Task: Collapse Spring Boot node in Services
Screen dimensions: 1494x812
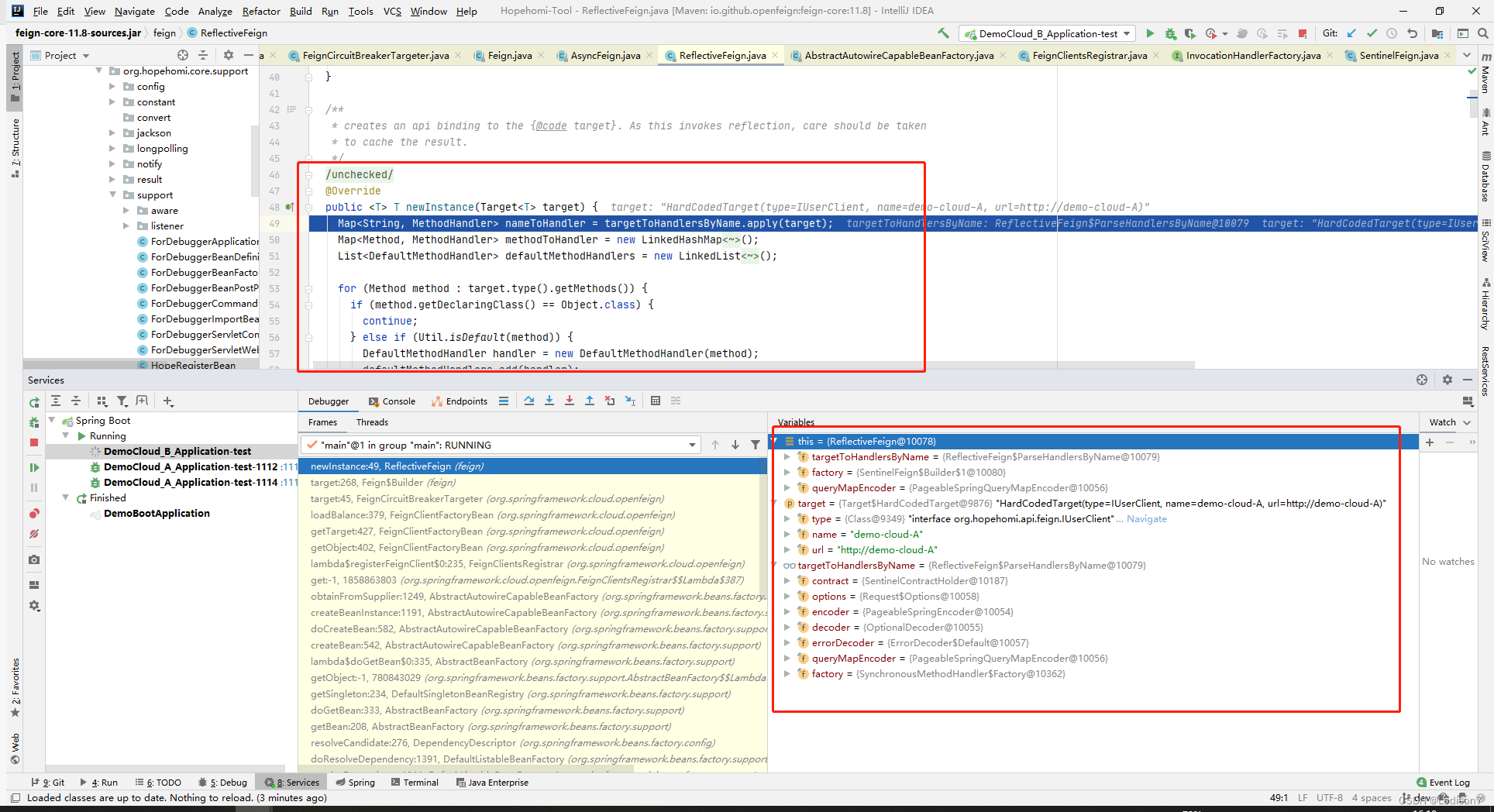Action: (53, 421)
